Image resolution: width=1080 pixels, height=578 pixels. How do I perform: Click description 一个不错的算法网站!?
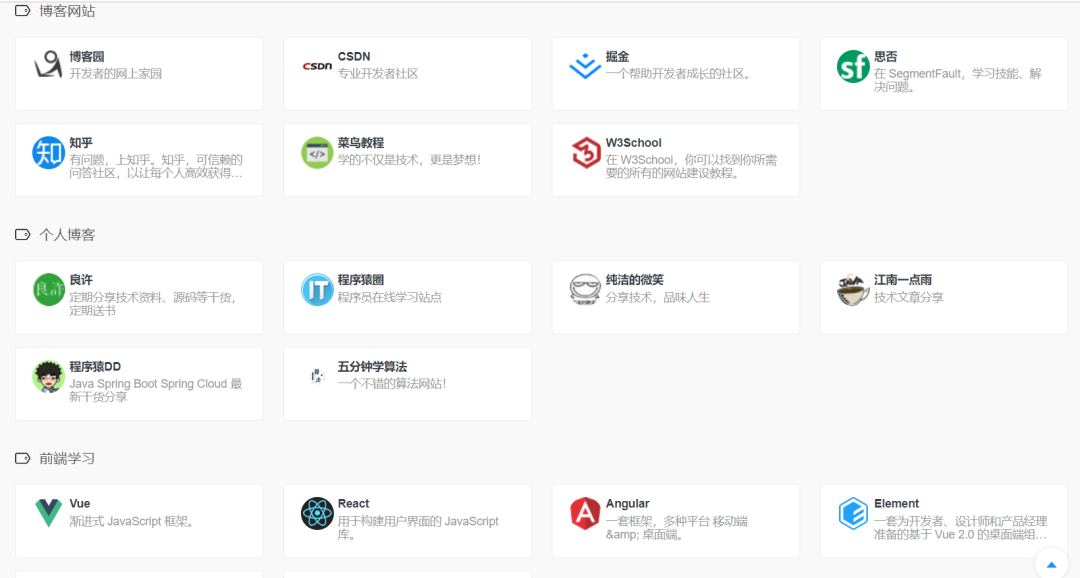coord(392,384)
